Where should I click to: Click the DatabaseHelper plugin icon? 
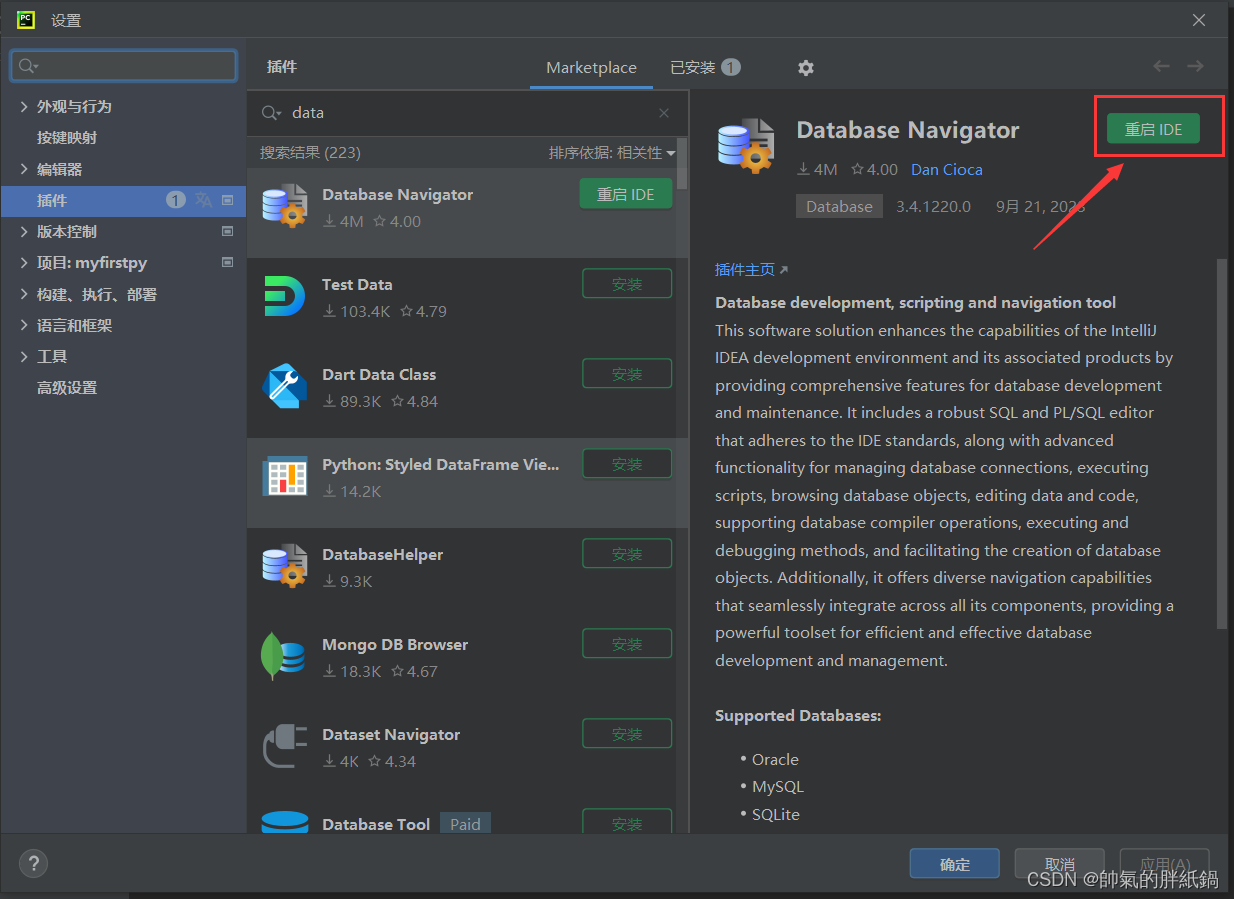[x=285, y=566]
